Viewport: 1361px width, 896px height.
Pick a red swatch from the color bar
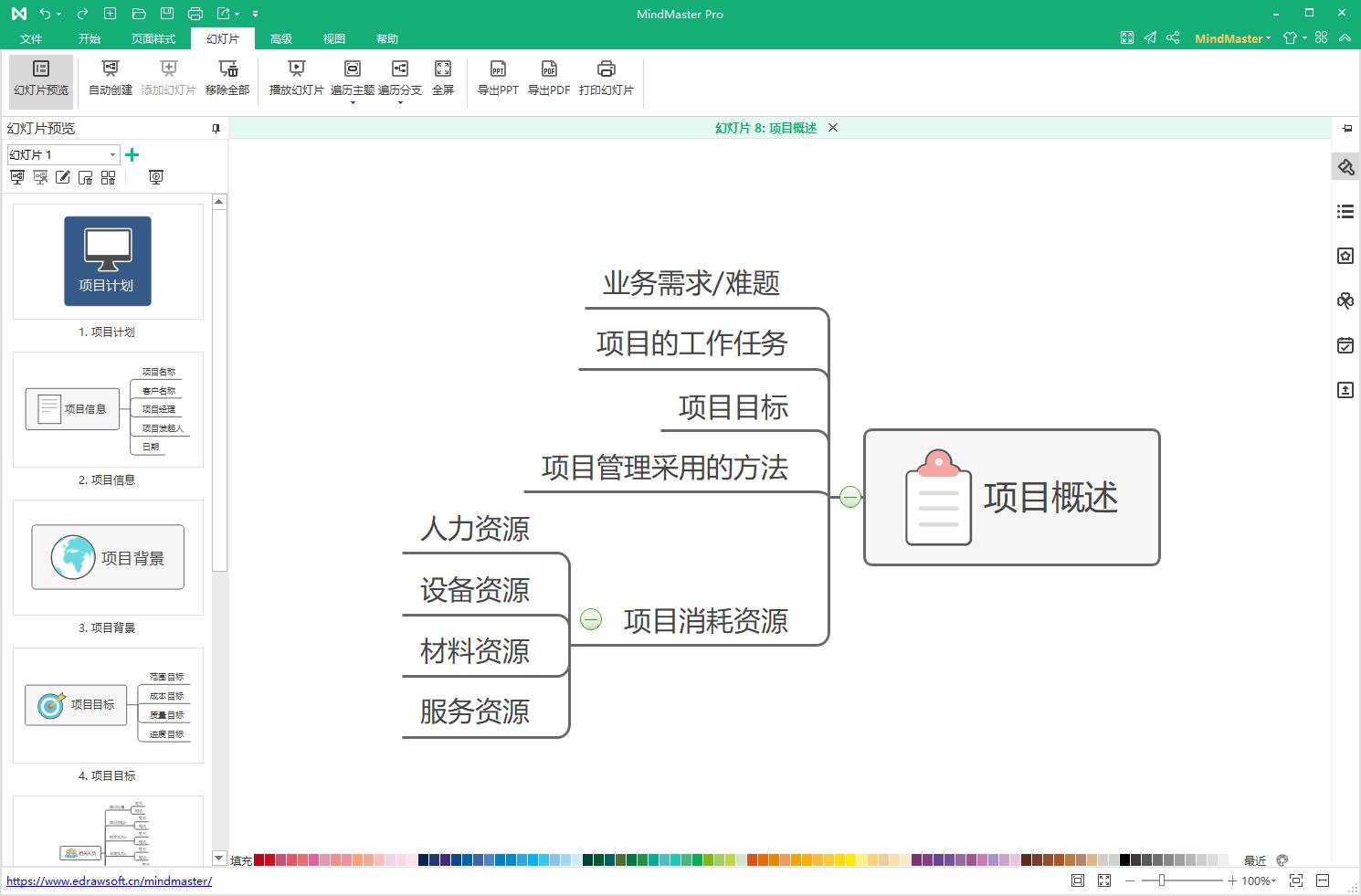(x=260, y=859)
